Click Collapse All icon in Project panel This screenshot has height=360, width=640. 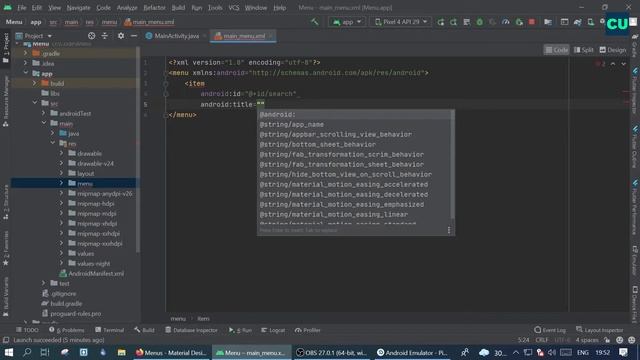tap(105, 36)
